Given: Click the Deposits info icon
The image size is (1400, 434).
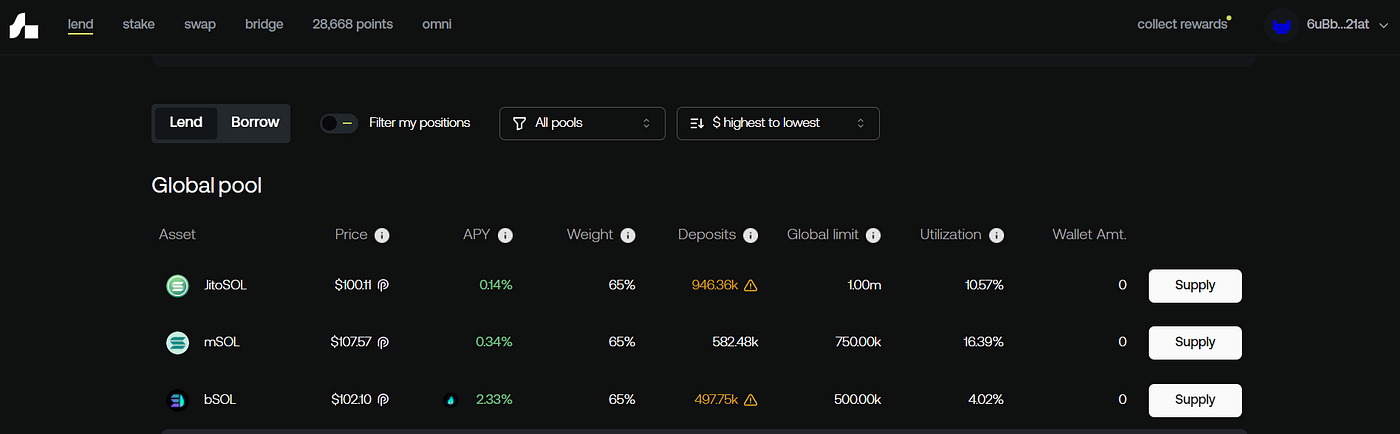Looking at the screenshot, I should pos(751,235).
